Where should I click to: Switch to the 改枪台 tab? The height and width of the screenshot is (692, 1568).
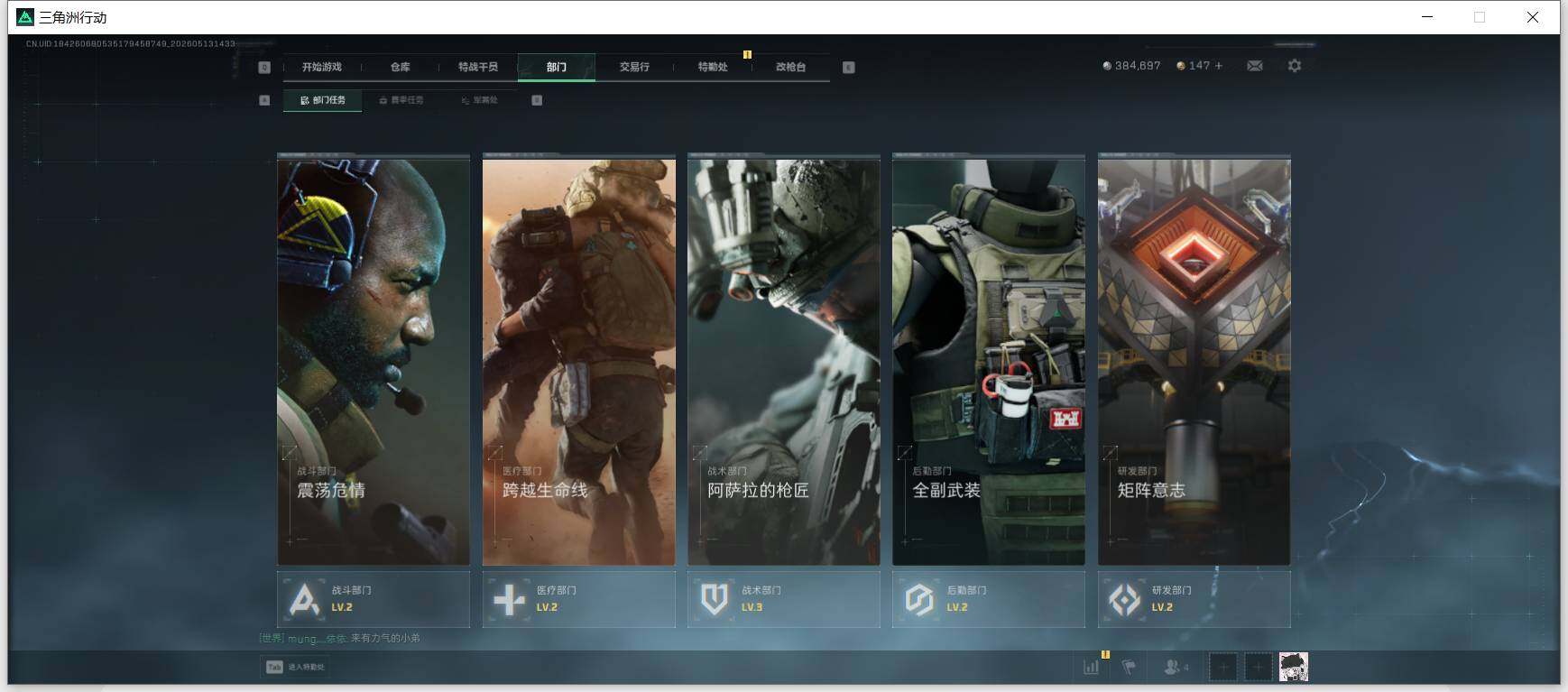790,67
